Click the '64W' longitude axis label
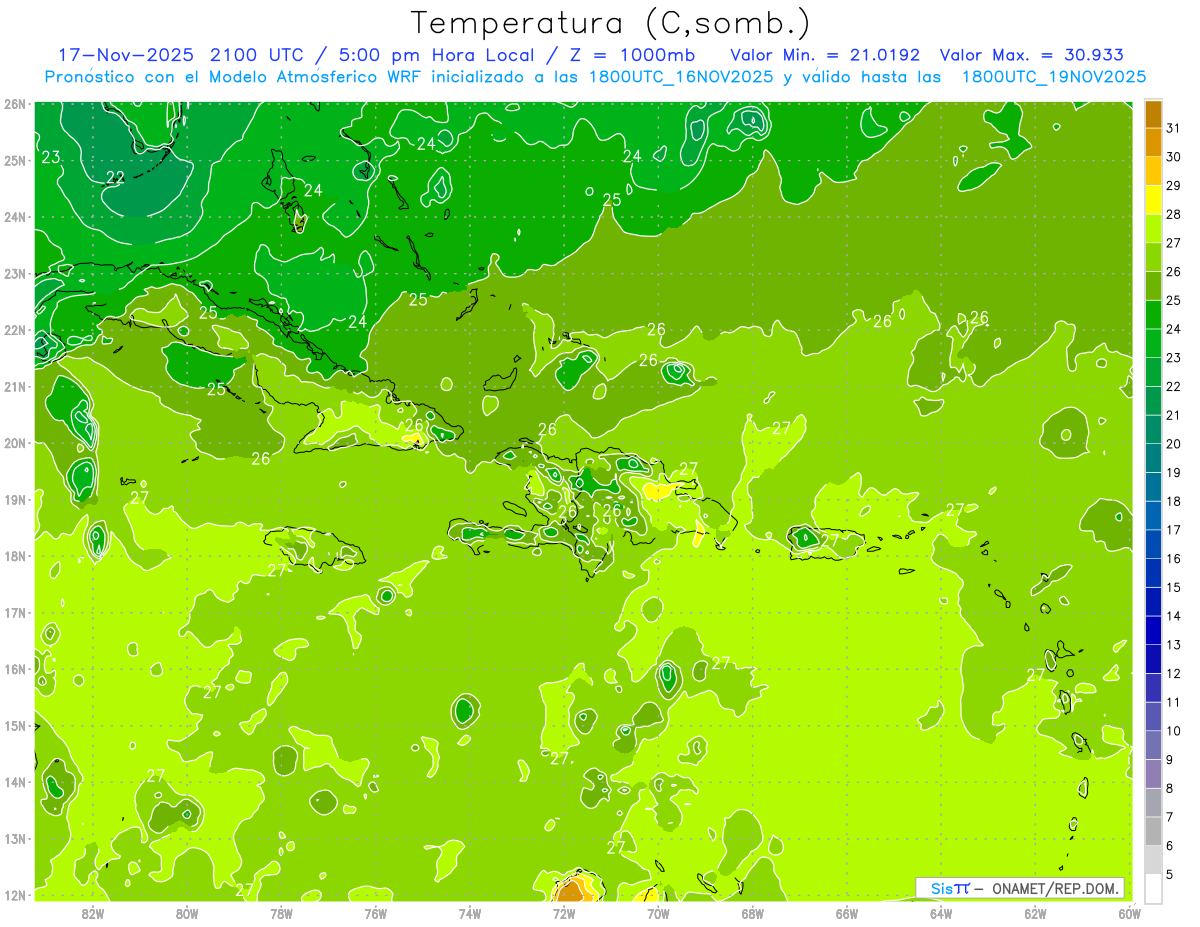Screen dimensions: 1200x927 (941, 912)
